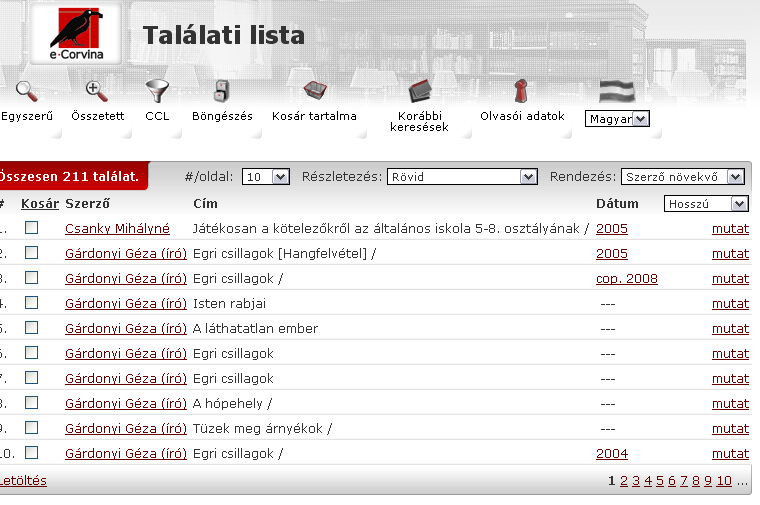Click the Hungarian flag icon
Image resolution: width=760 pixels, height=505 pixels.
617,91
